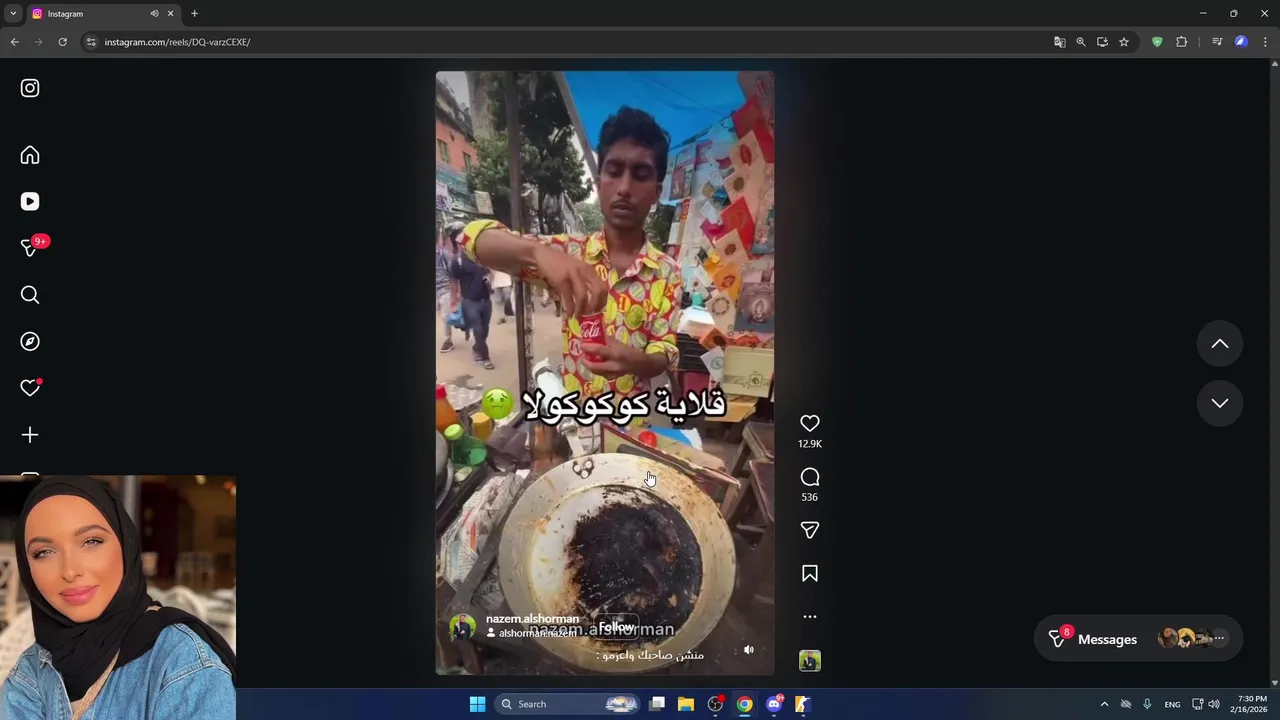Open Discord from the taskbar
Screen dimensions: 1280x720
pyautogui.click(x=774, y=704)
